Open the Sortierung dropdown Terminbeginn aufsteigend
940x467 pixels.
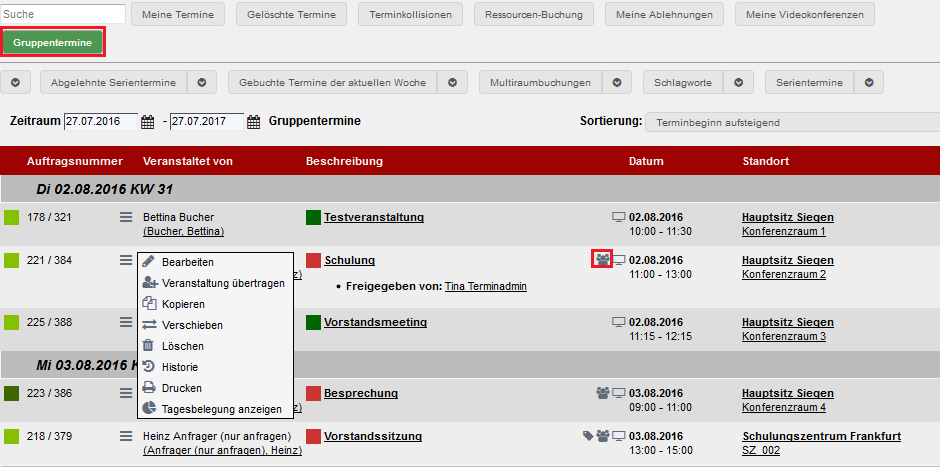point(793,122)
